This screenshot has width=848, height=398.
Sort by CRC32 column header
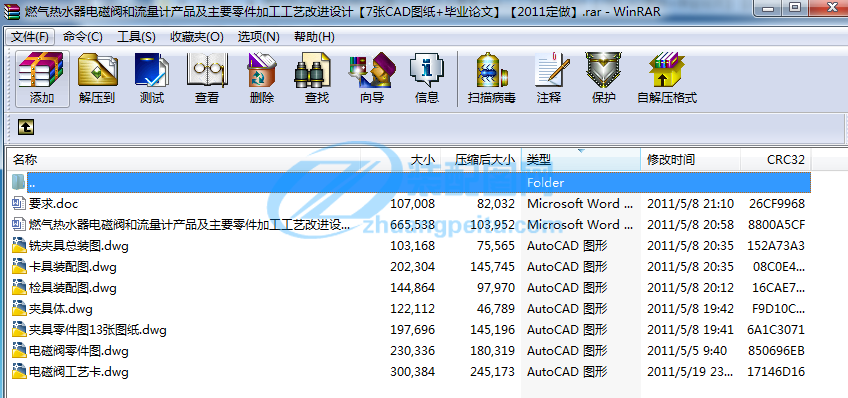point(776,160)
